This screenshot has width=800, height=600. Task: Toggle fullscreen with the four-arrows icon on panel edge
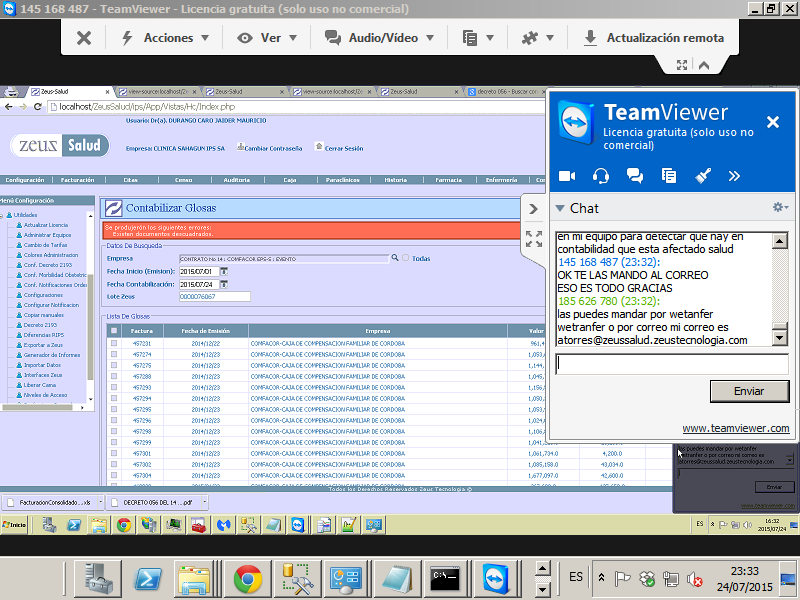click(x=534, y=239)
